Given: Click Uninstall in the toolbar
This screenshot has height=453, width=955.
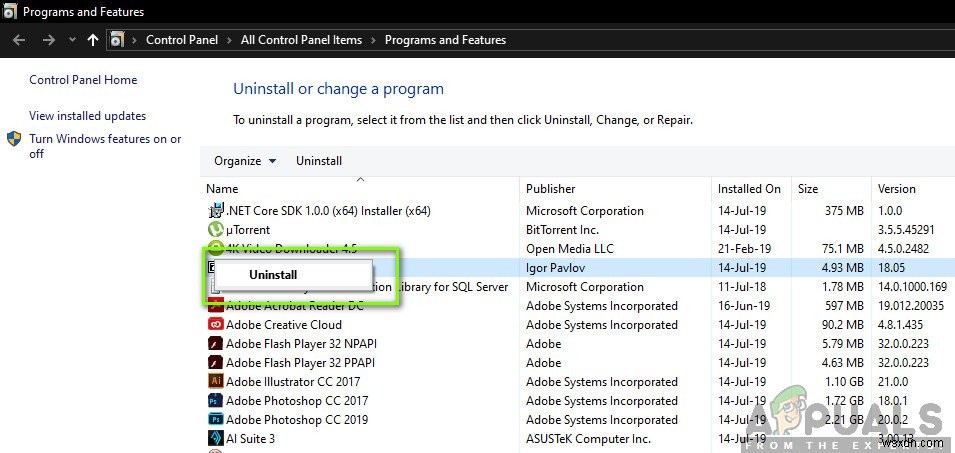Looking at the screenshot, I should click(319, 161).
